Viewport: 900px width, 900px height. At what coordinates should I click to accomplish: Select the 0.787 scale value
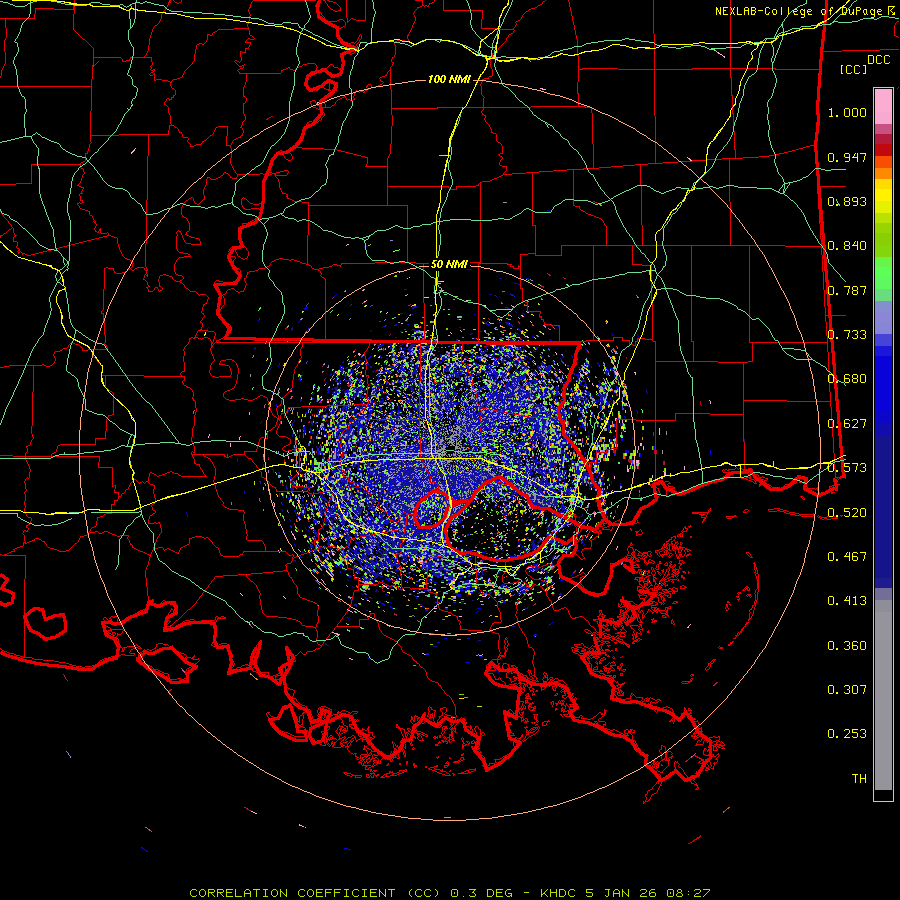click(x=847, y=290)
